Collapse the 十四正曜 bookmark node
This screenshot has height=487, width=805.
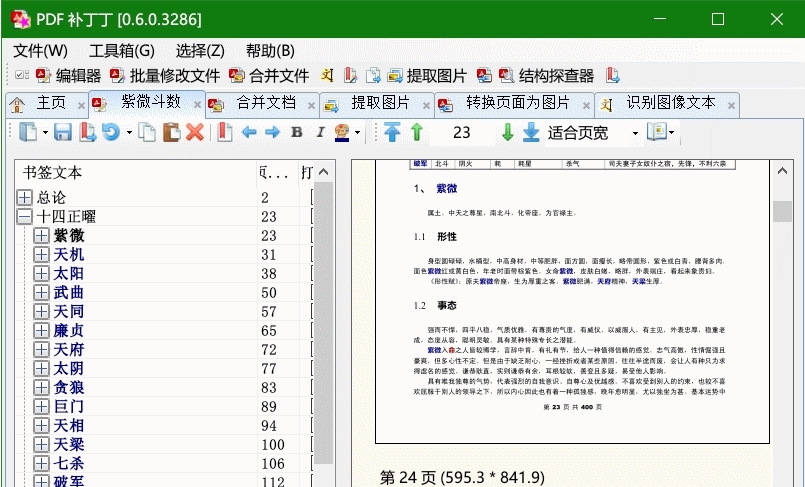point(24,217)
